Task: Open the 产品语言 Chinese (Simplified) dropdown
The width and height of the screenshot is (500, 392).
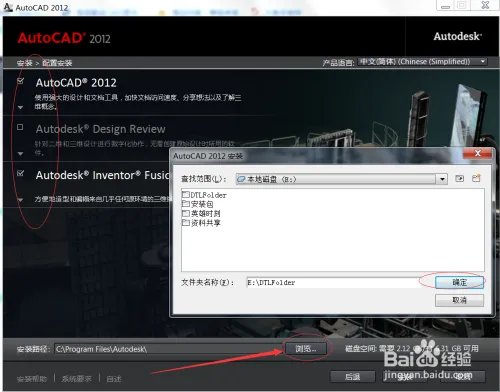Action: (x=422, y=62)
